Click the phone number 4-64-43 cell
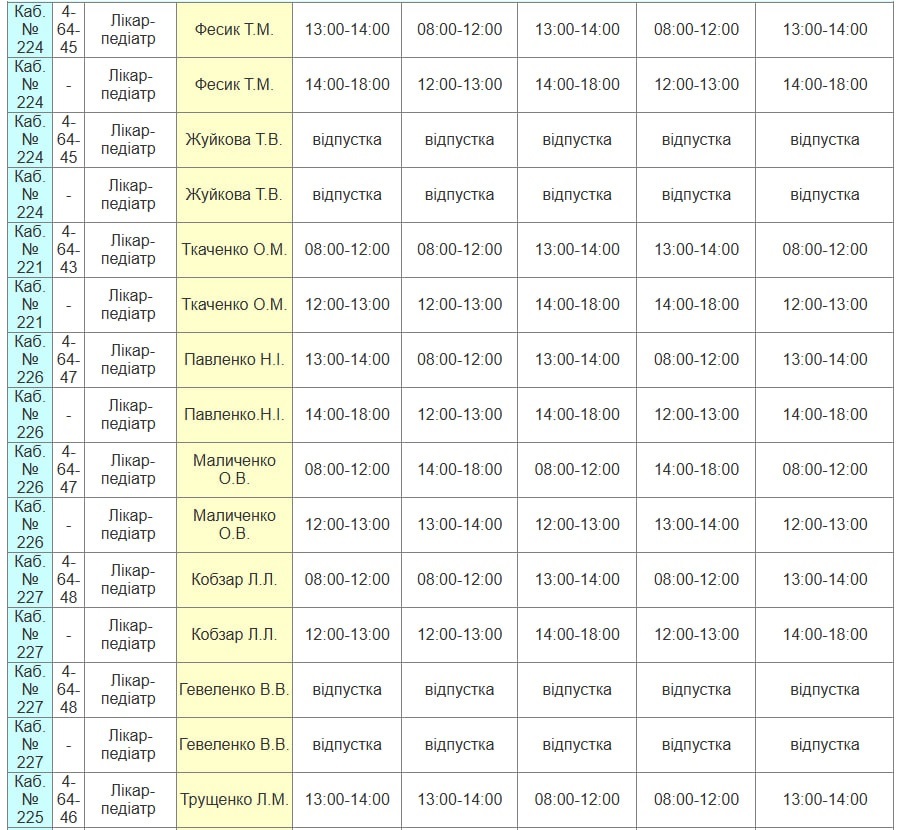Image resolution: width=902 pixels, height=830 pixels. point(68,249)
